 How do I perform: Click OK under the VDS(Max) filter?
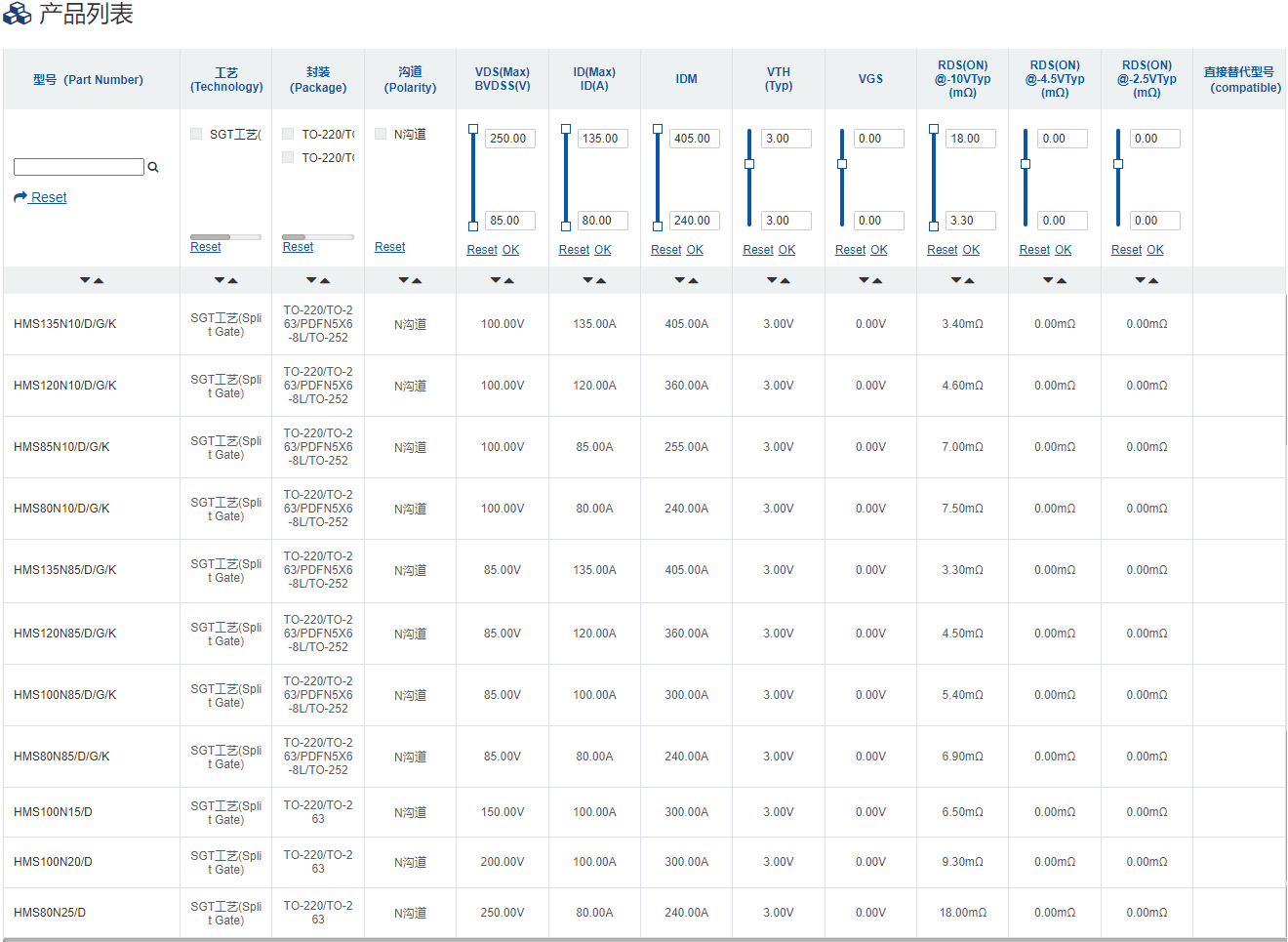[x=510, y=250]
